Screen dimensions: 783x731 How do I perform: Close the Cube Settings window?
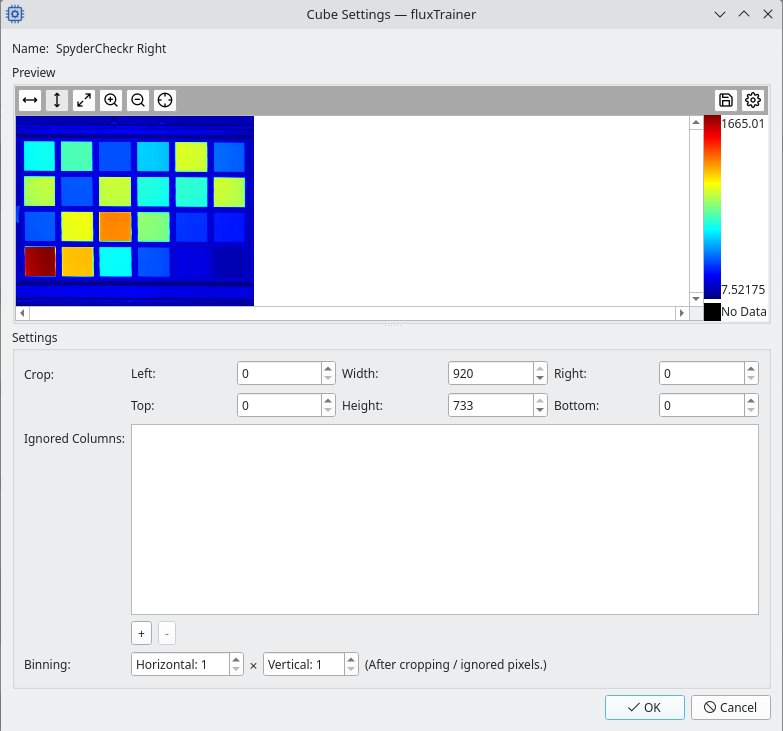click(768, 14)
